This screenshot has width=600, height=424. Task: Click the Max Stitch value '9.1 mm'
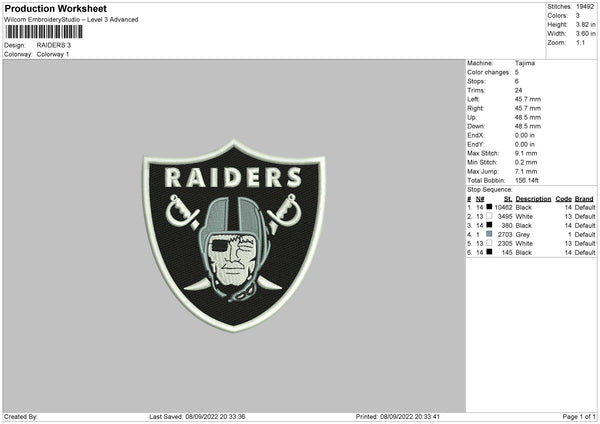coord(526,153)
